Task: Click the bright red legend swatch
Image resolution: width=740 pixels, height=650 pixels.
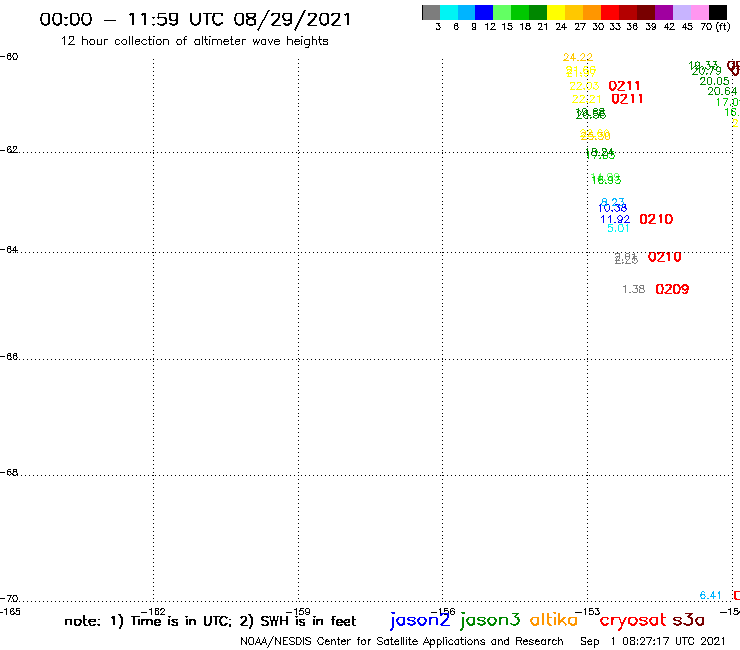Action: pos(610,12)
